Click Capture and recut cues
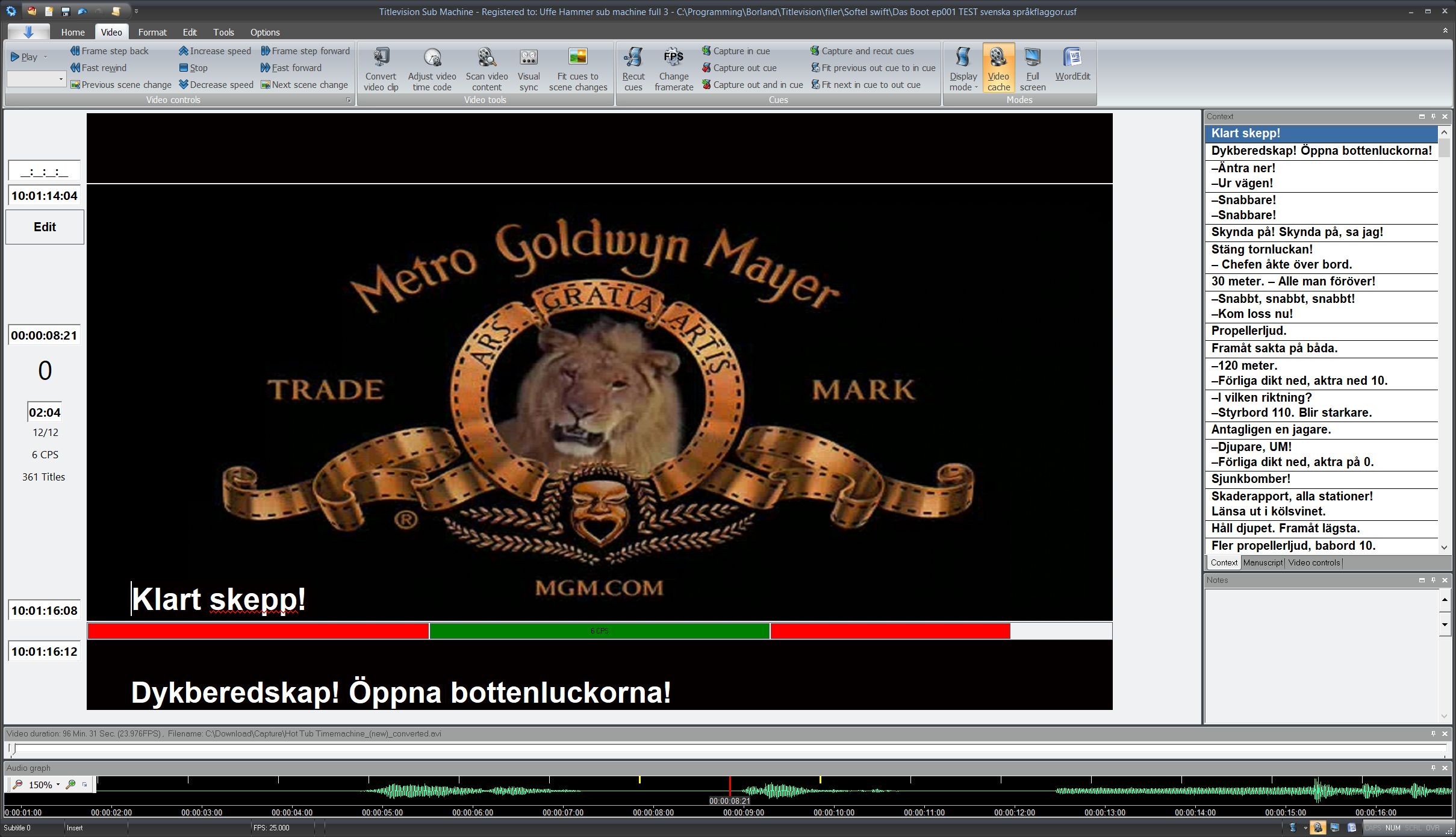 862,51
